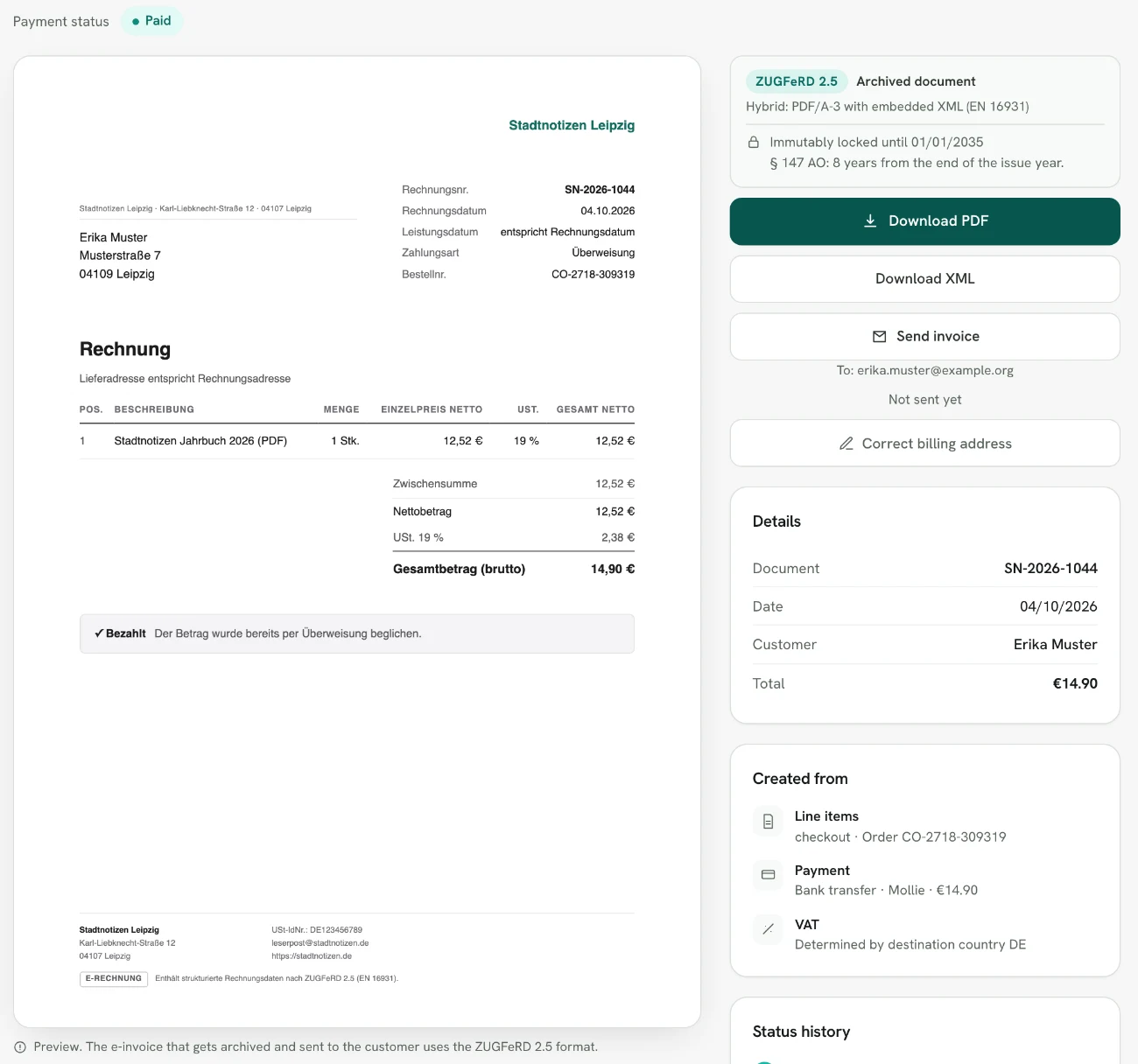Screen dimensions: 1138x1064
Task: Click order number CO-2718-309319 in the invoice
Action: tap(593, 274)
